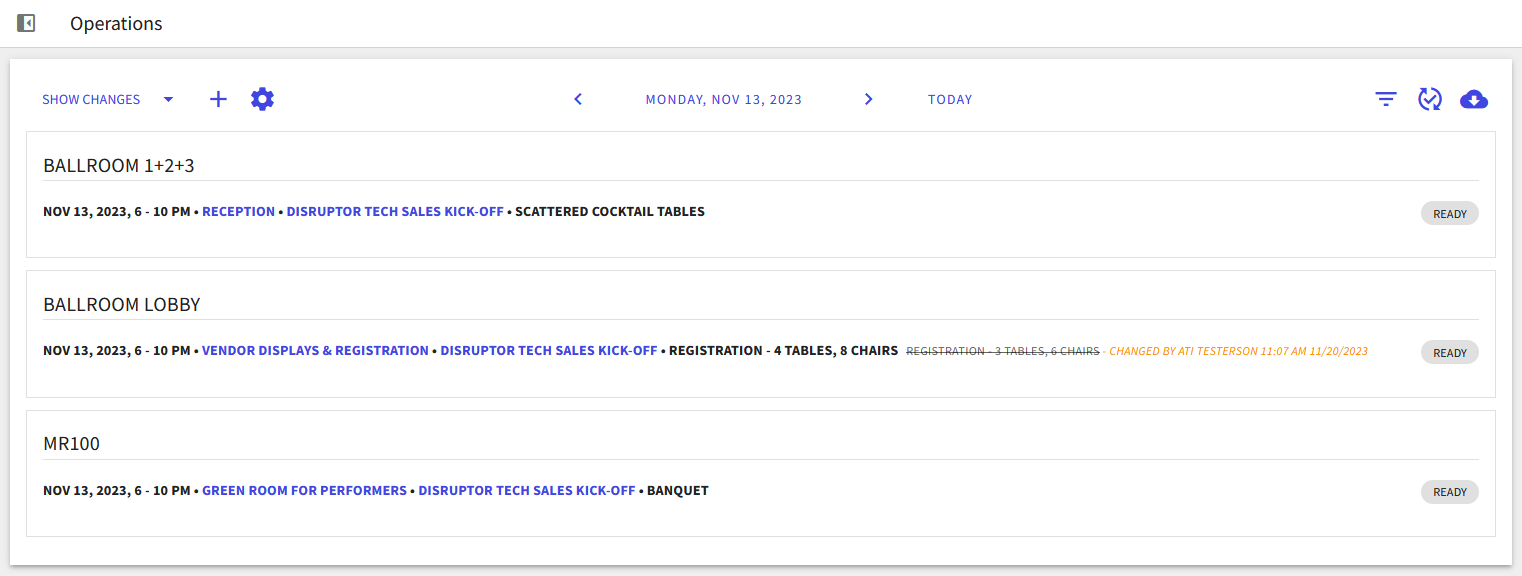The image size is (1522, 576).
Task: Click the date text in MR100 row
Action: 116,491
